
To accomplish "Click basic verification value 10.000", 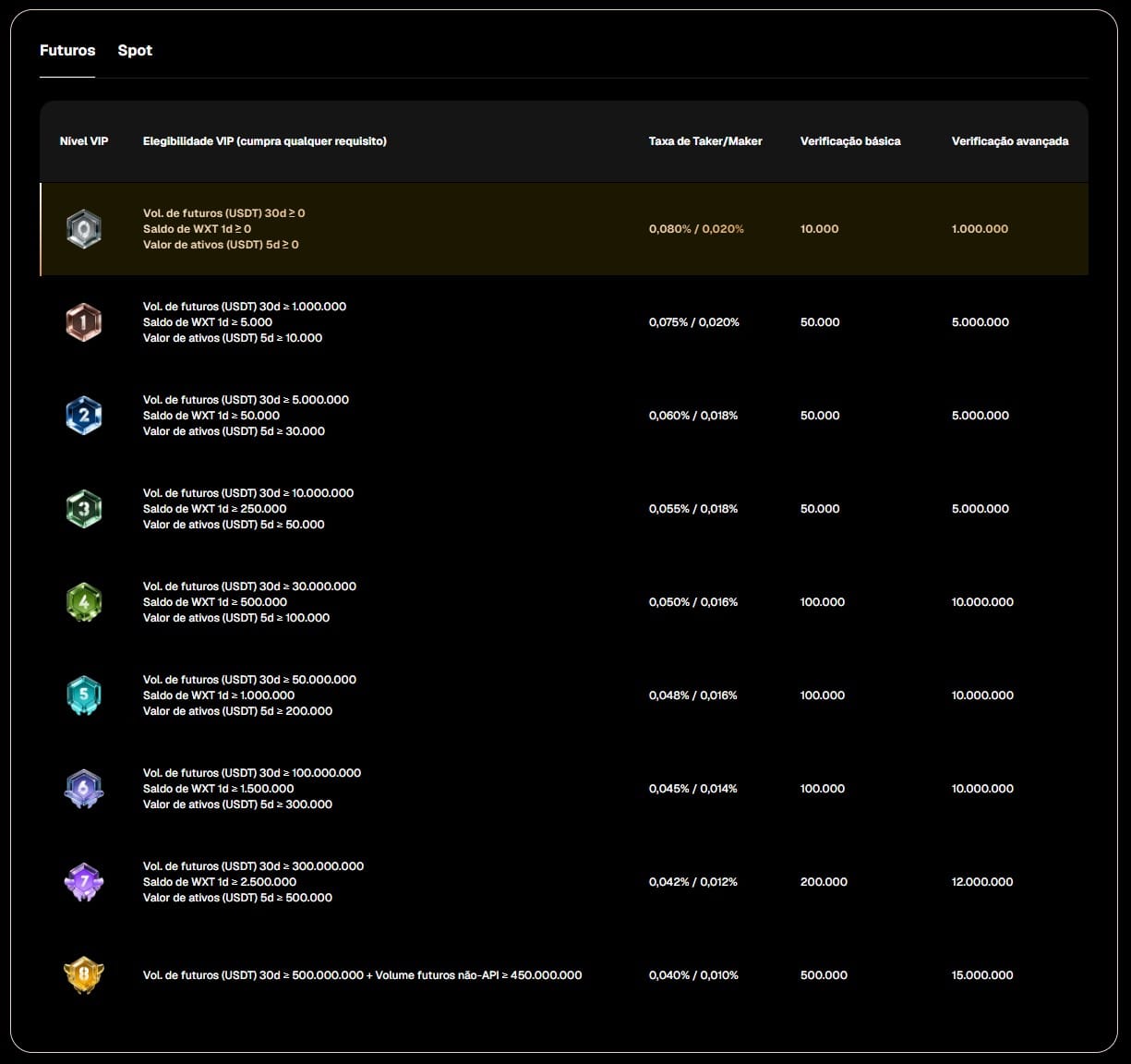I will point(820,229).
